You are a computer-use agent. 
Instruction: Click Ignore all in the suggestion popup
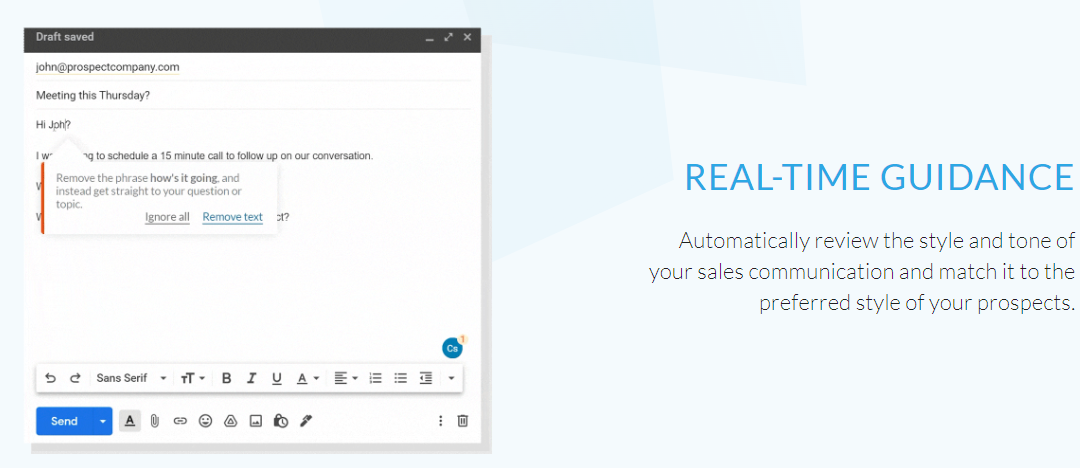point(167,217)
